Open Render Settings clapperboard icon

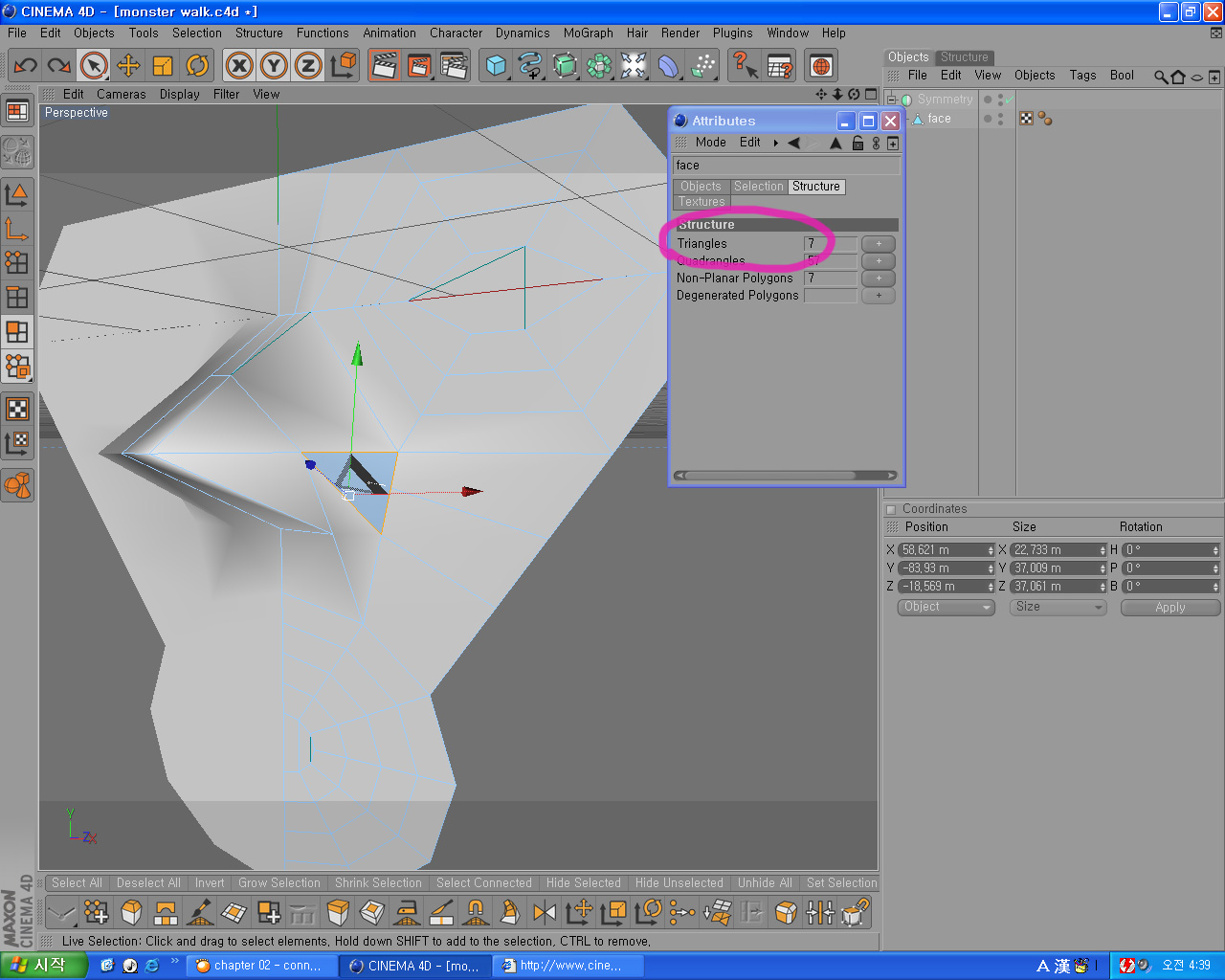(x=454, y=65)
